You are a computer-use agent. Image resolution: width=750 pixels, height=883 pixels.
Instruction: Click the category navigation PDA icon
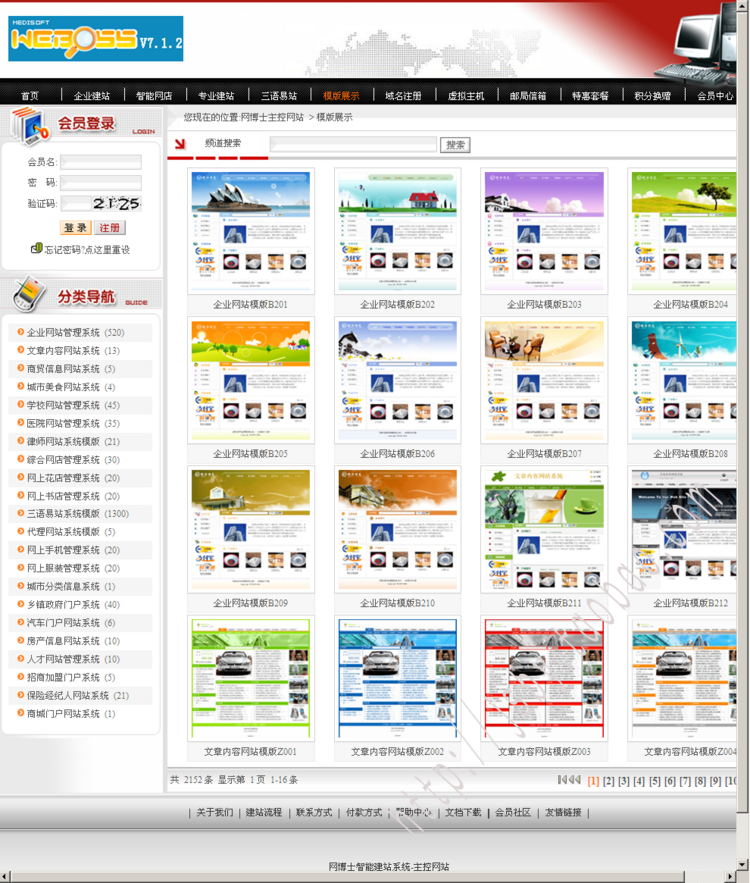[30, 294]
